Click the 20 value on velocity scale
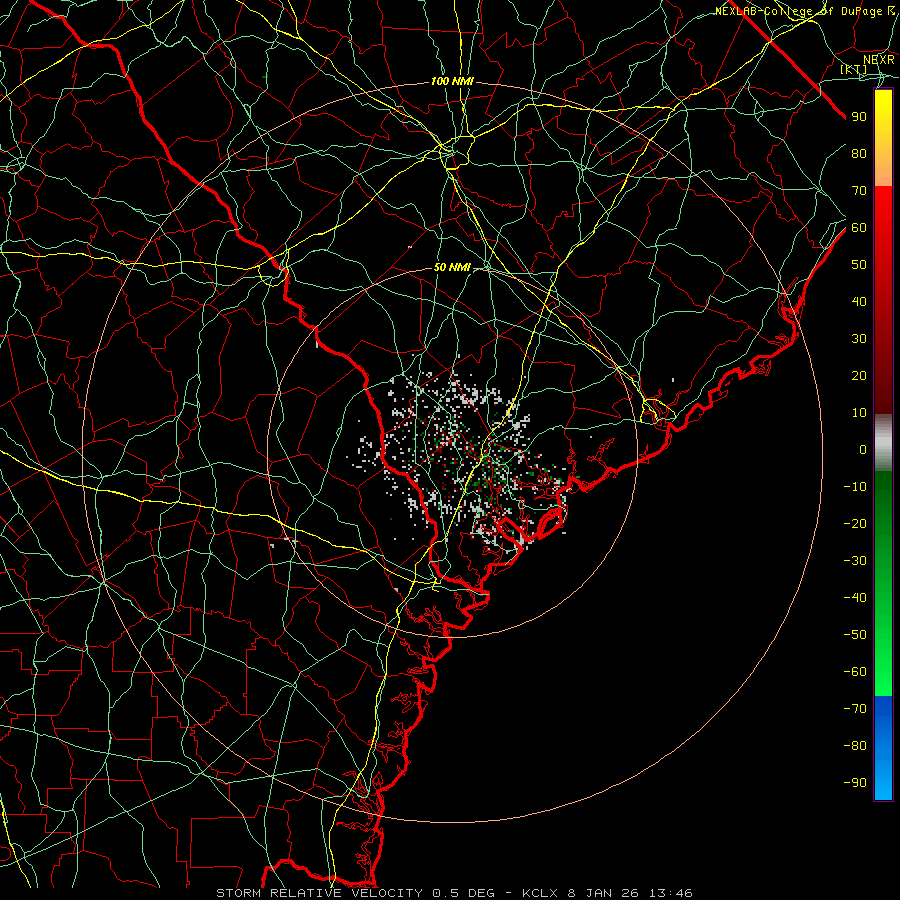Screen dimensions: 900x900 click(859, 375)
